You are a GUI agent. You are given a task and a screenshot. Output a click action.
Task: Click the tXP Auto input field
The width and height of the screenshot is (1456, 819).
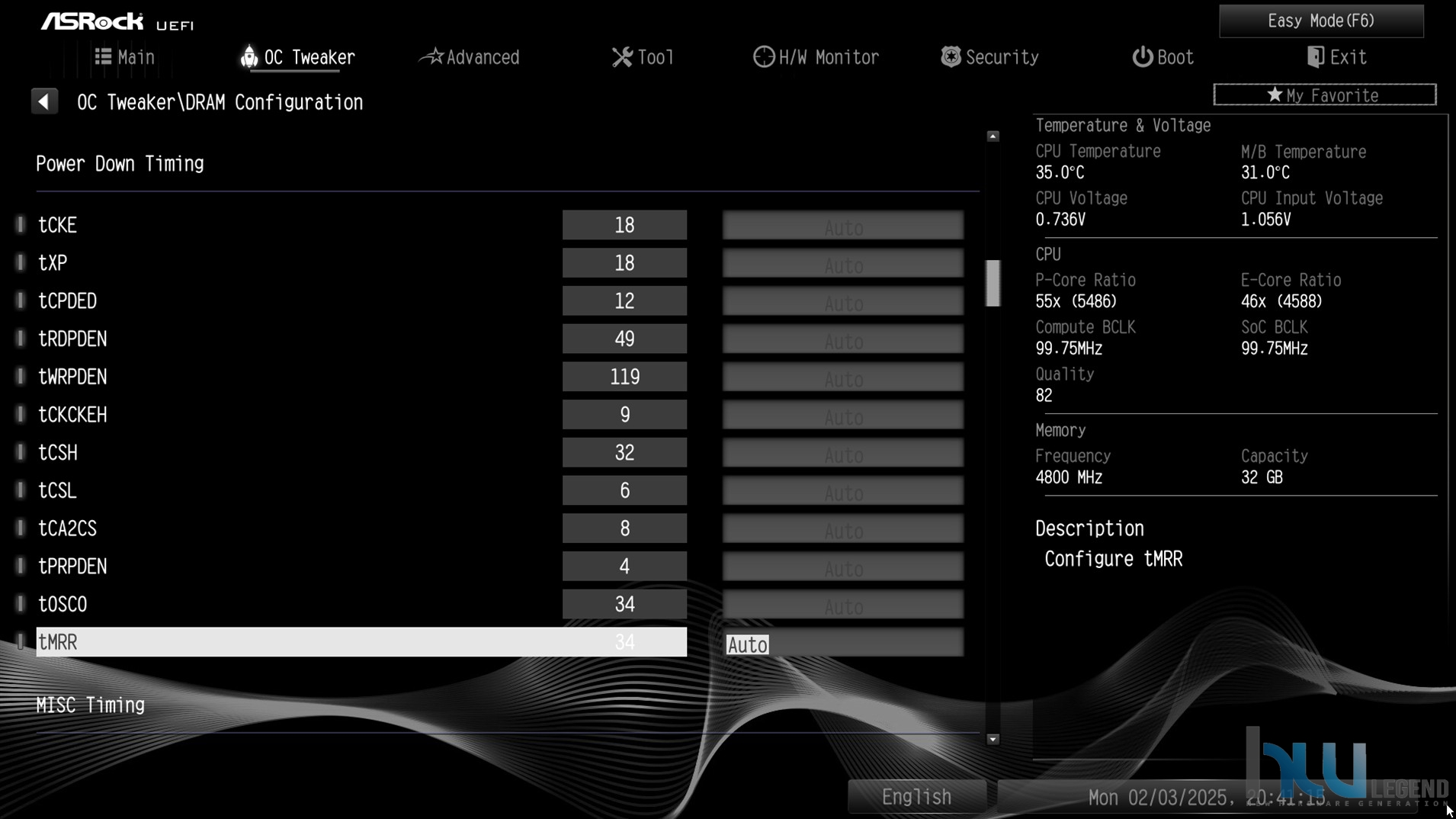843,264
